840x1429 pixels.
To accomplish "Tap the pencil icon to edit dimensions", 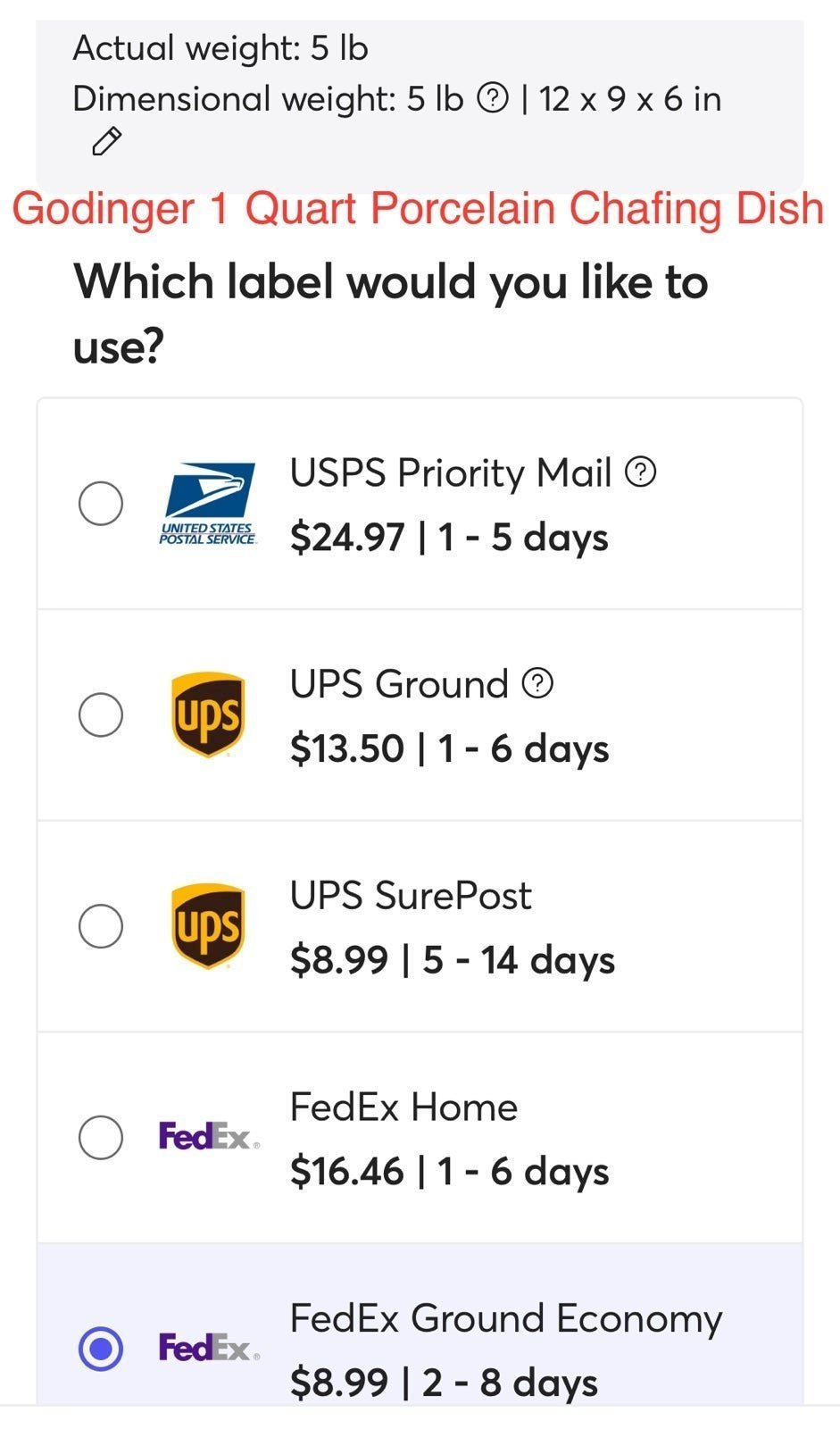I will [107, 141].
